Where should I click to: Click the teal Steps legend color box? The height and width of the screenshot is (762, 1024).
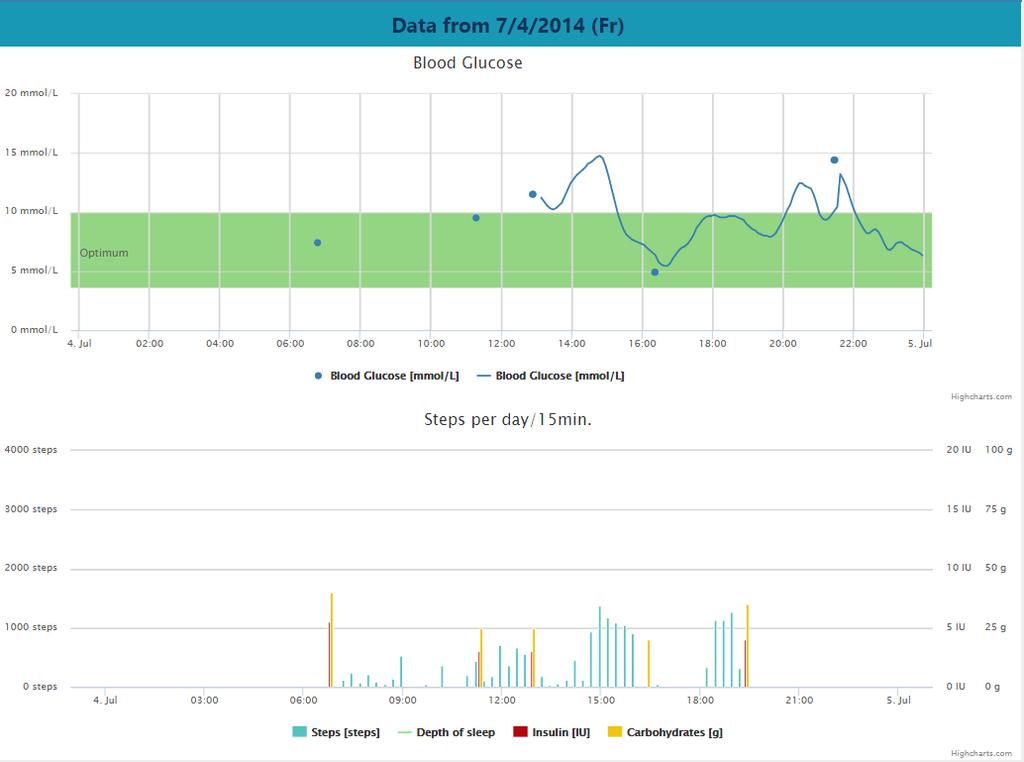299,732
